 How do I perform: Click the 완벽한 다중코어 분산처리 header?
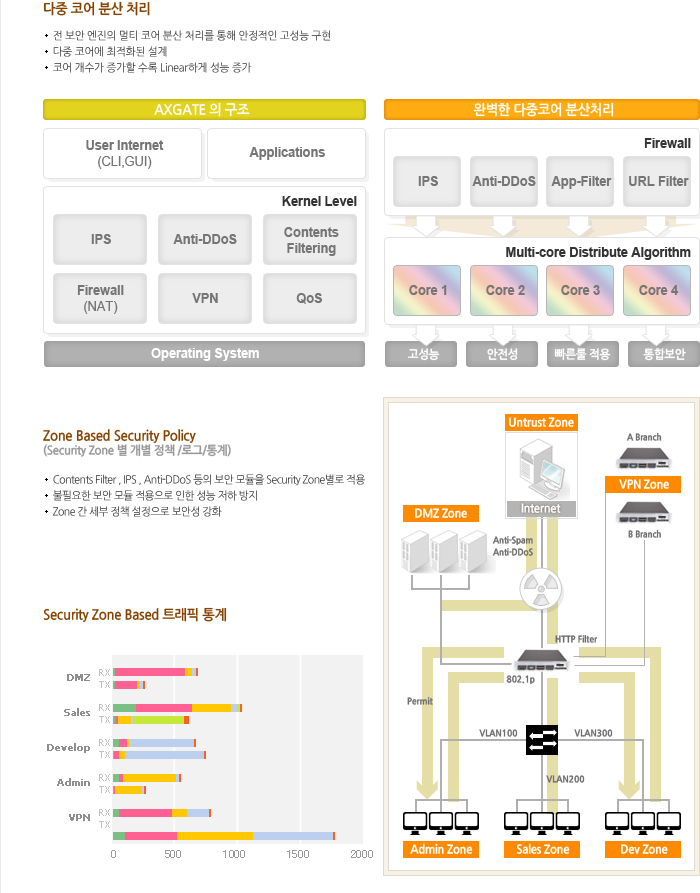(542, 109)
